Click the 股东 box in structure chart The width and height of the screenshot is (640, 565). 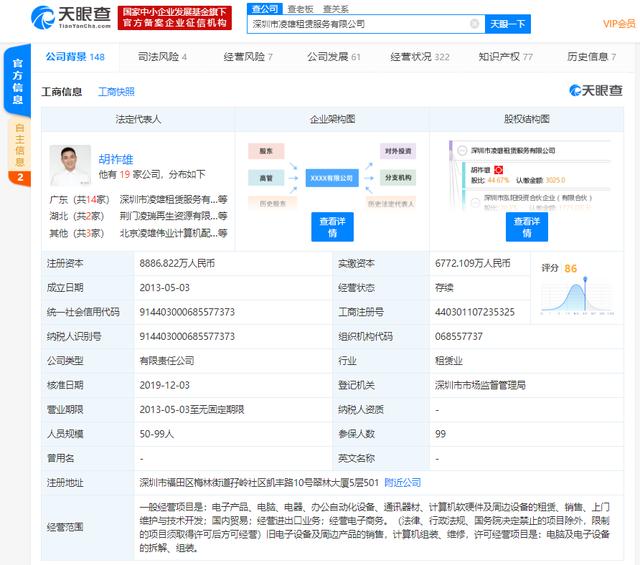pos(266,151)
